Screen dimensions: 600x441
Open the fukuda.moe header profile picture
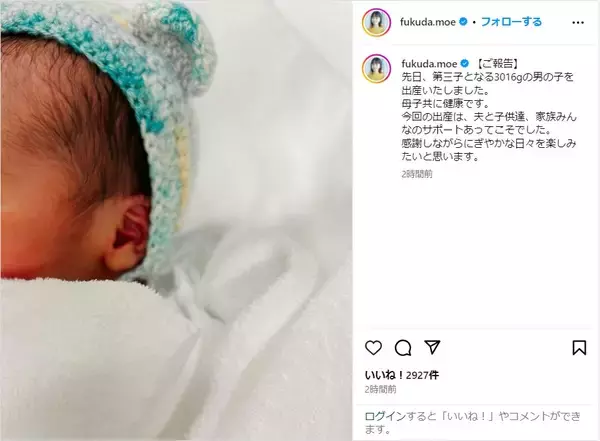click(377, 22)
